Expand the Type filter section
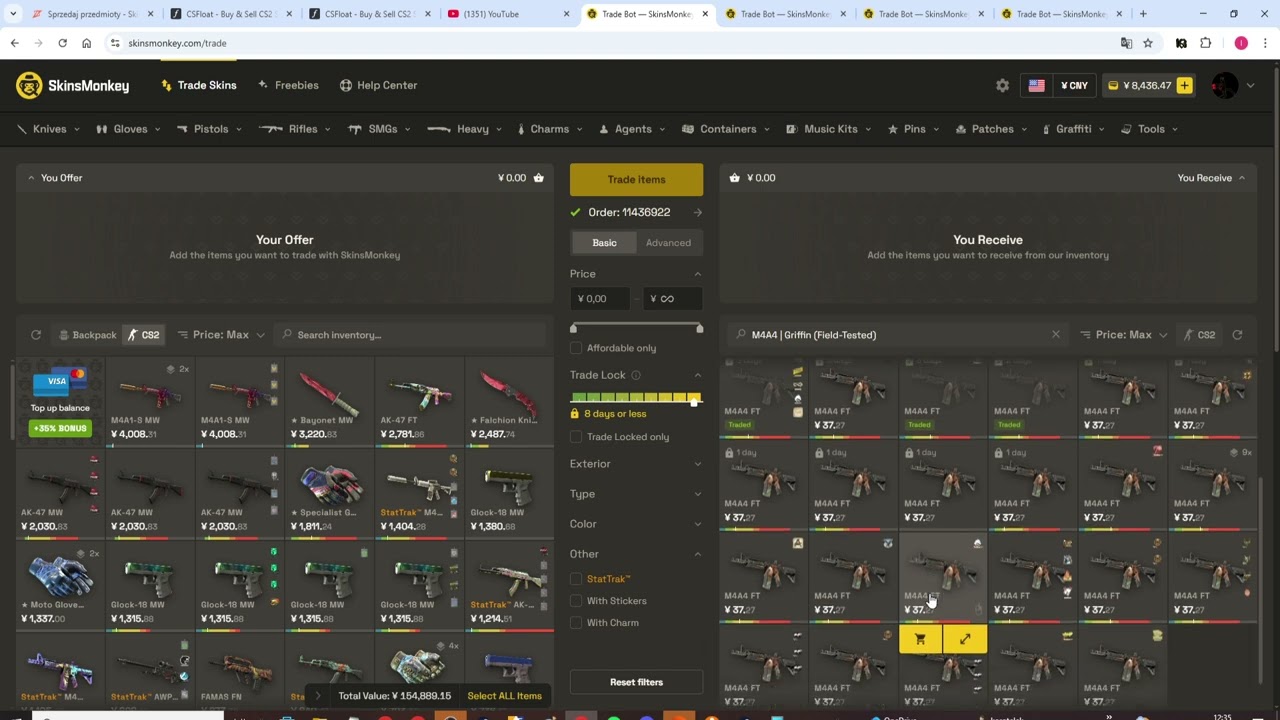The width and height of the screenshot is (1280, 720). pos(636,494)
